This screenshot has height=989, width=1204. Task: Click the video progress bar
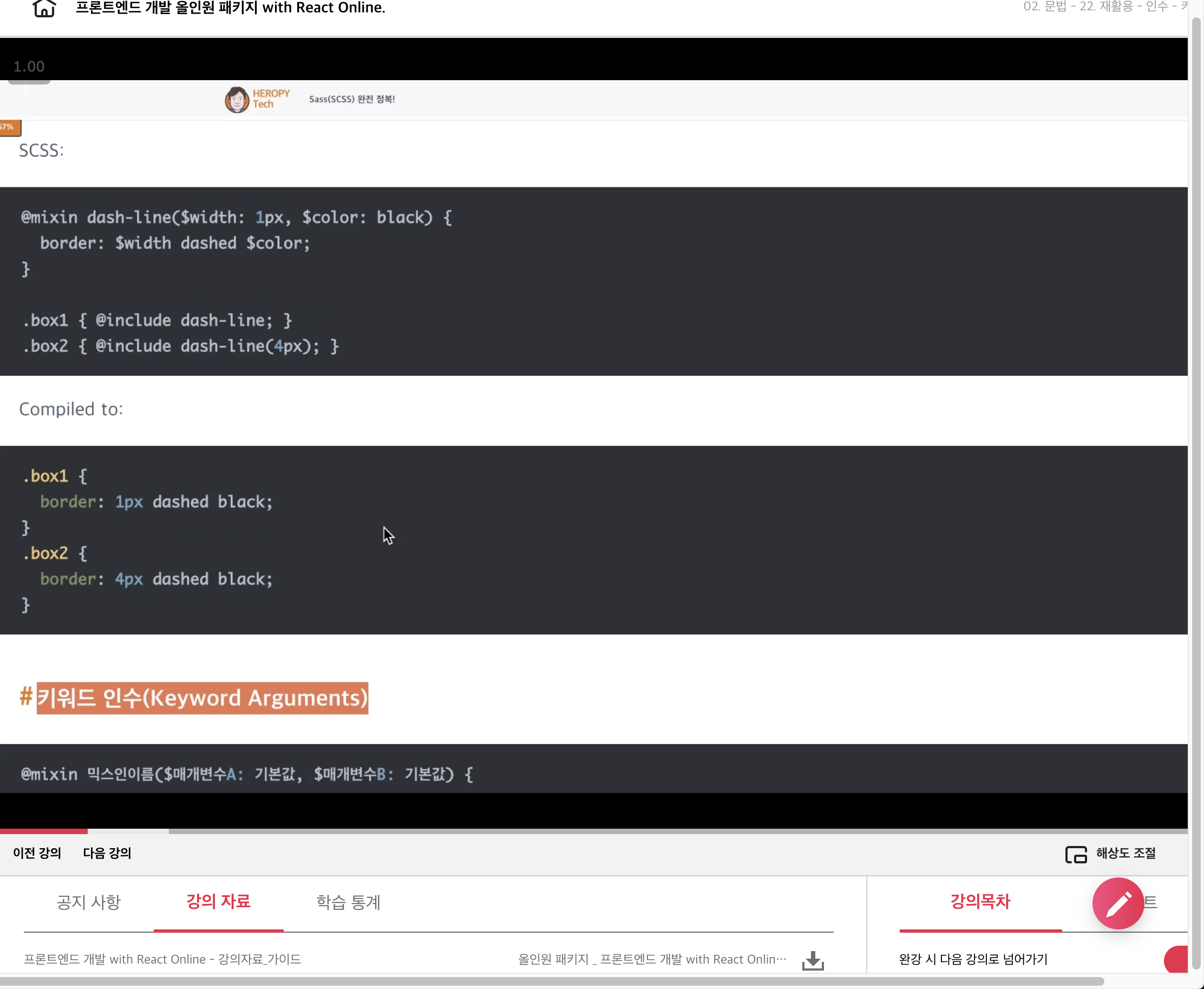[592, 831]
